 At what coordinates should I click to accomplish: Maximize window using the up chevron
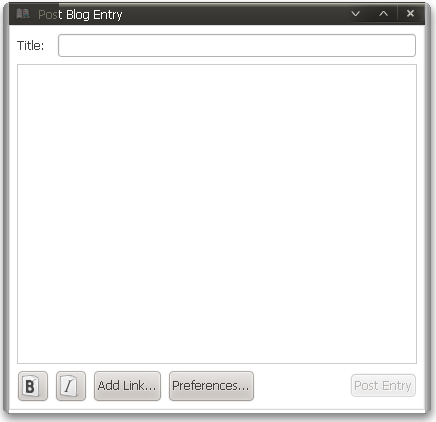pyautogui.click(x=384, y=14)
